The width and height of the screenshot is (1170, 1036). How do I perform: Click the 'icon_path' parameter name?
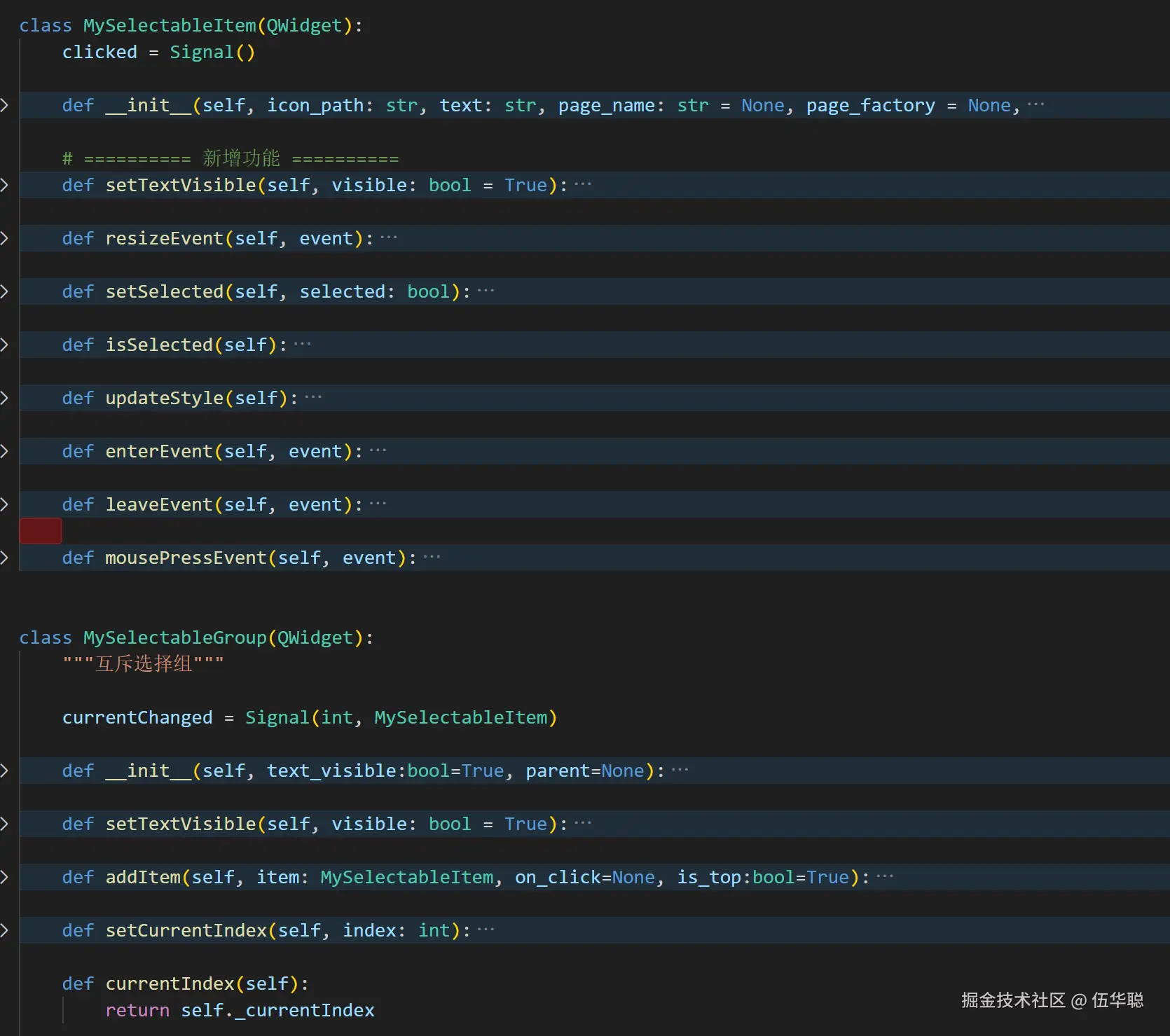[x=316, y=105]
